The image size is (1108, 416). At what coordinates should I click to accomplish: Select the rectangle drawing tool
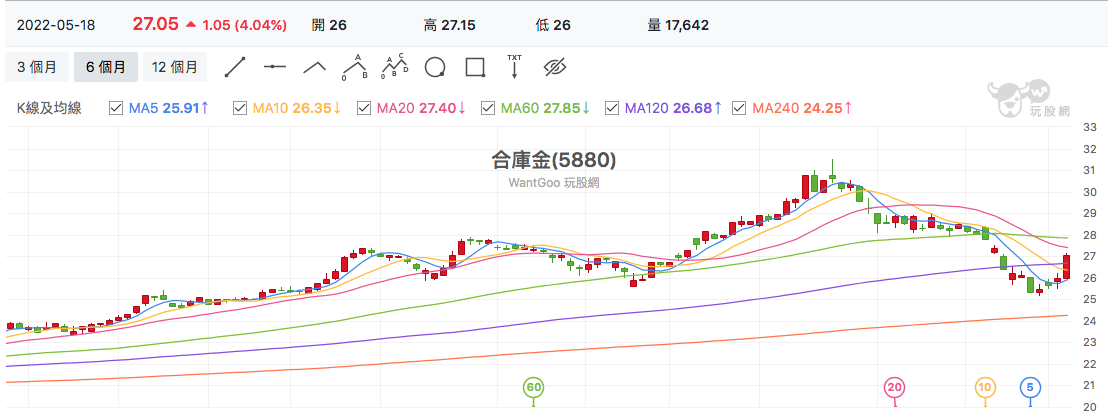(476, 67)
